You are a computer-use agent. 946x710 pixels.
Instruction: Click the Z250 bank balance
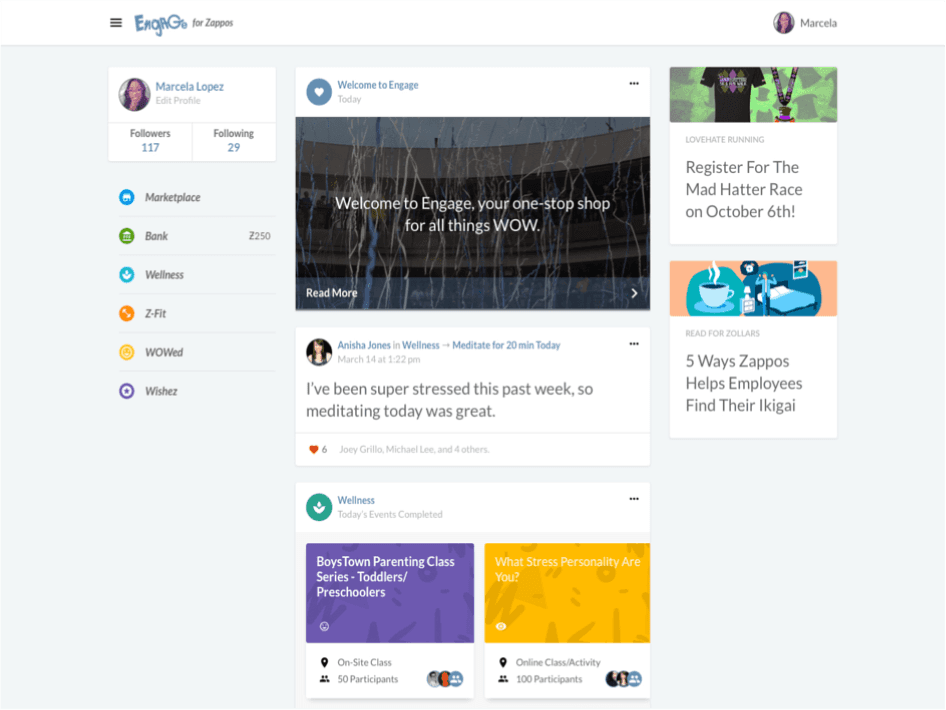click(x=259, y=236)
